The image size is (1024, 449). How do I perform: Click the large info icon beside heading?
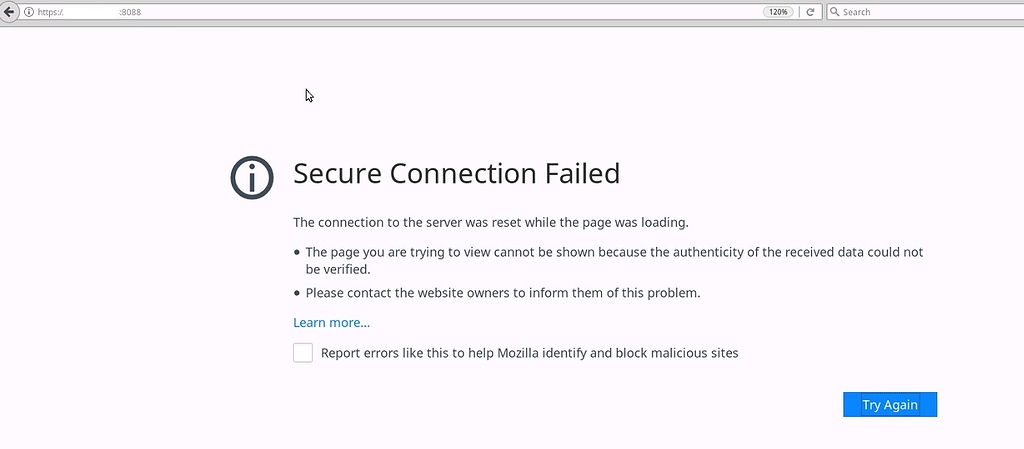click(251, 178)
